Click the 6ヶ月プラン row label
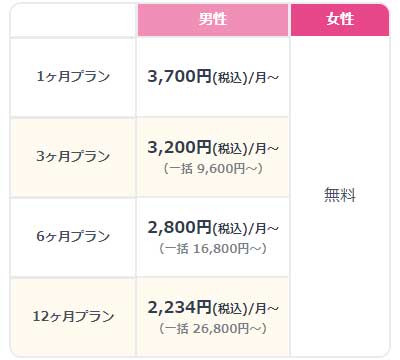 click(73, 236)
